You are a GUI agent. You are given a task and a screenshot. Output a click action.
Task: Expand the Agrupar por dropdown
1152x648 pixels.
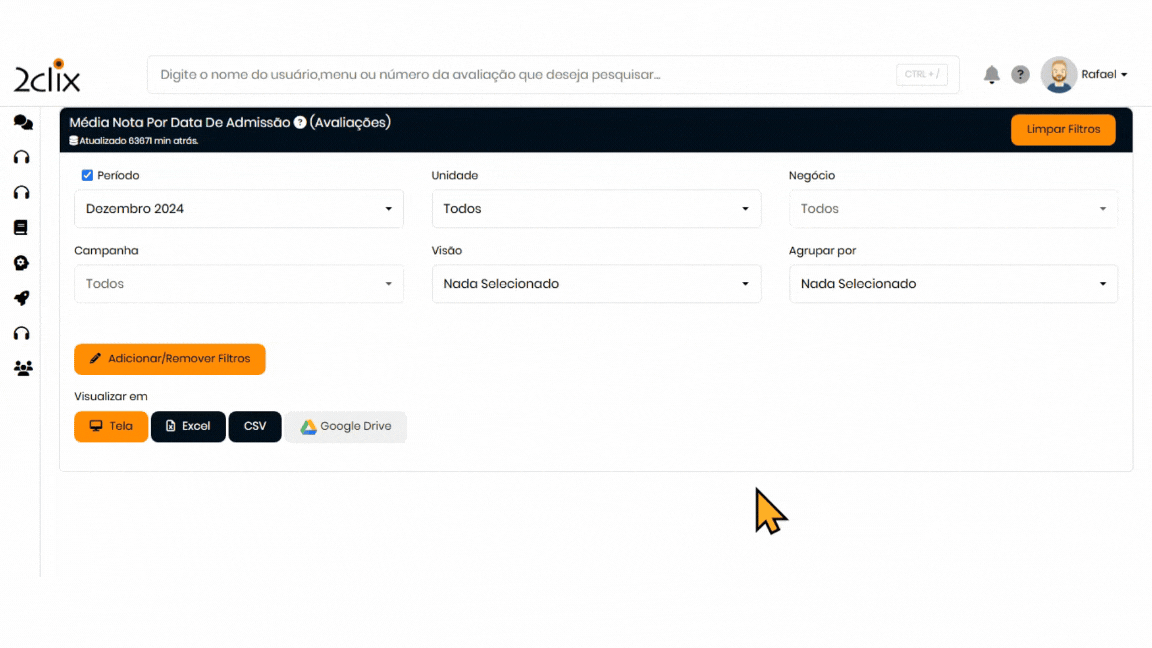[953, 284]
